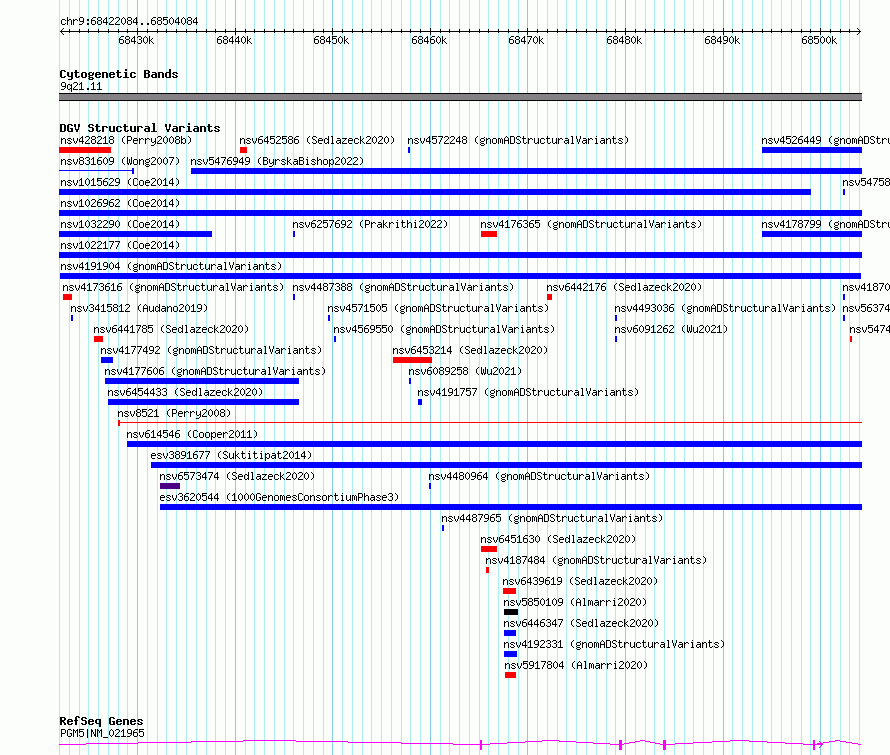Open nsv831609 (Wong2007) variant

[x=120, y=161]
